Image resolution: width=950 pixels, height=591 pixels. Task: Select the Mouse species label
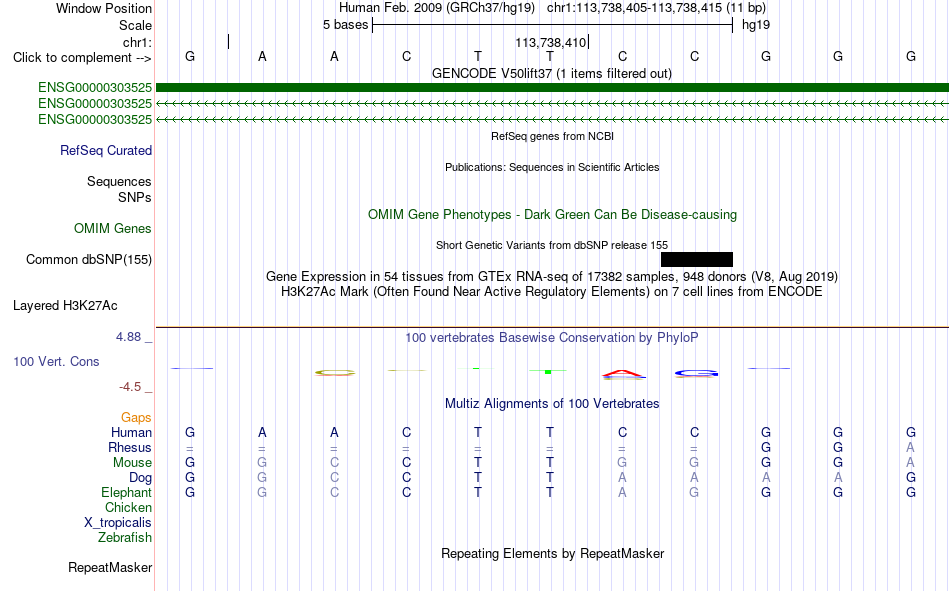click(x=132, y=462)
